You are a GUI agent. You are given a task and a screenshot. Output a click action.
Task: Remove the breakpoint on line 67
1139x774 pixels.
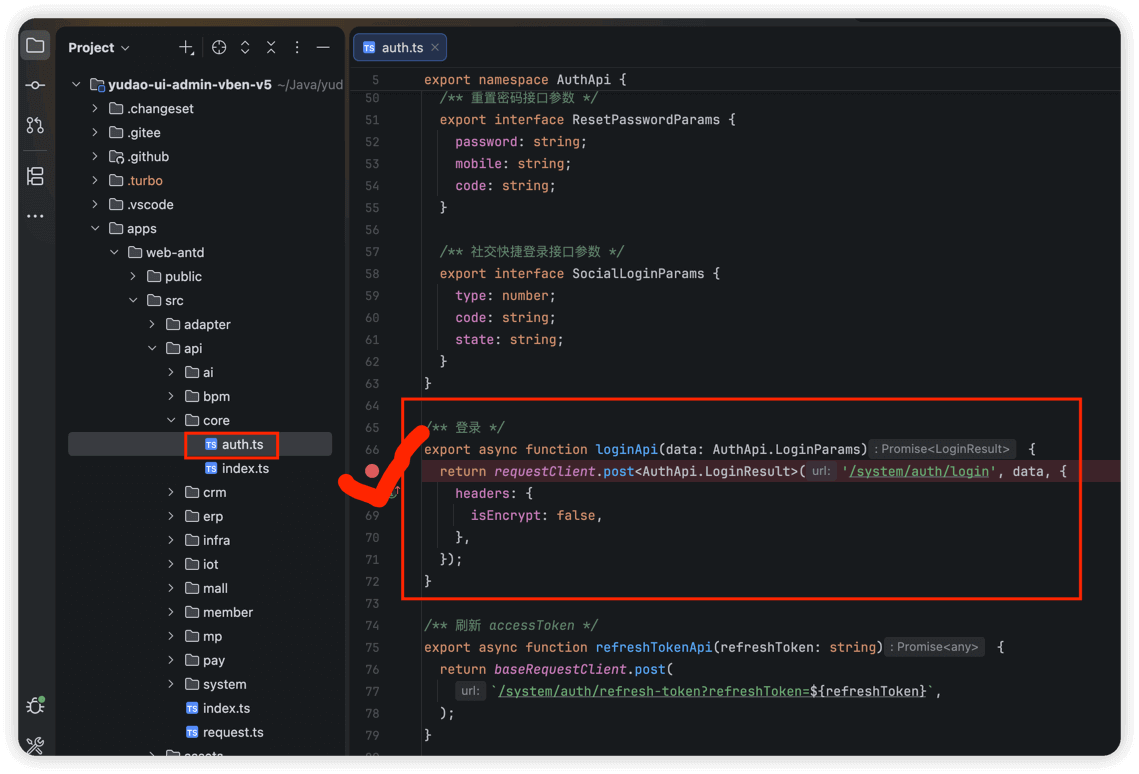tap(372, 471)
